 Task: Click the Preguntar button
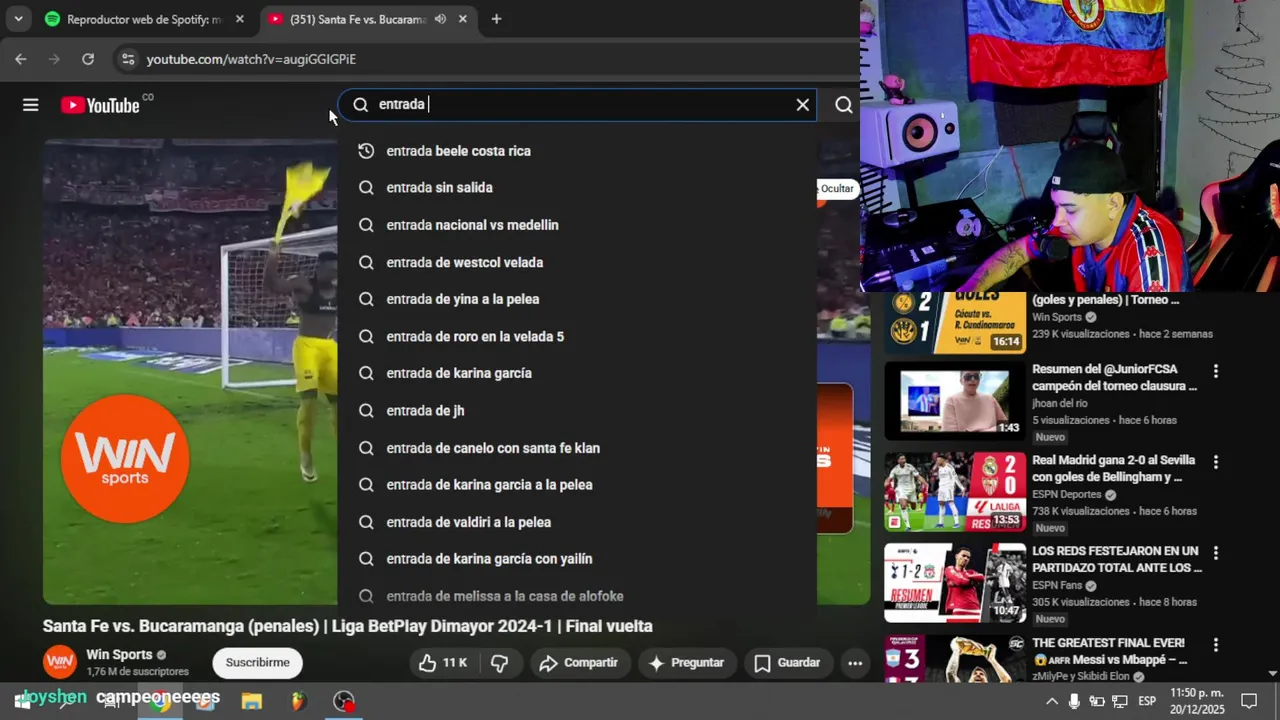coord(686,663)
